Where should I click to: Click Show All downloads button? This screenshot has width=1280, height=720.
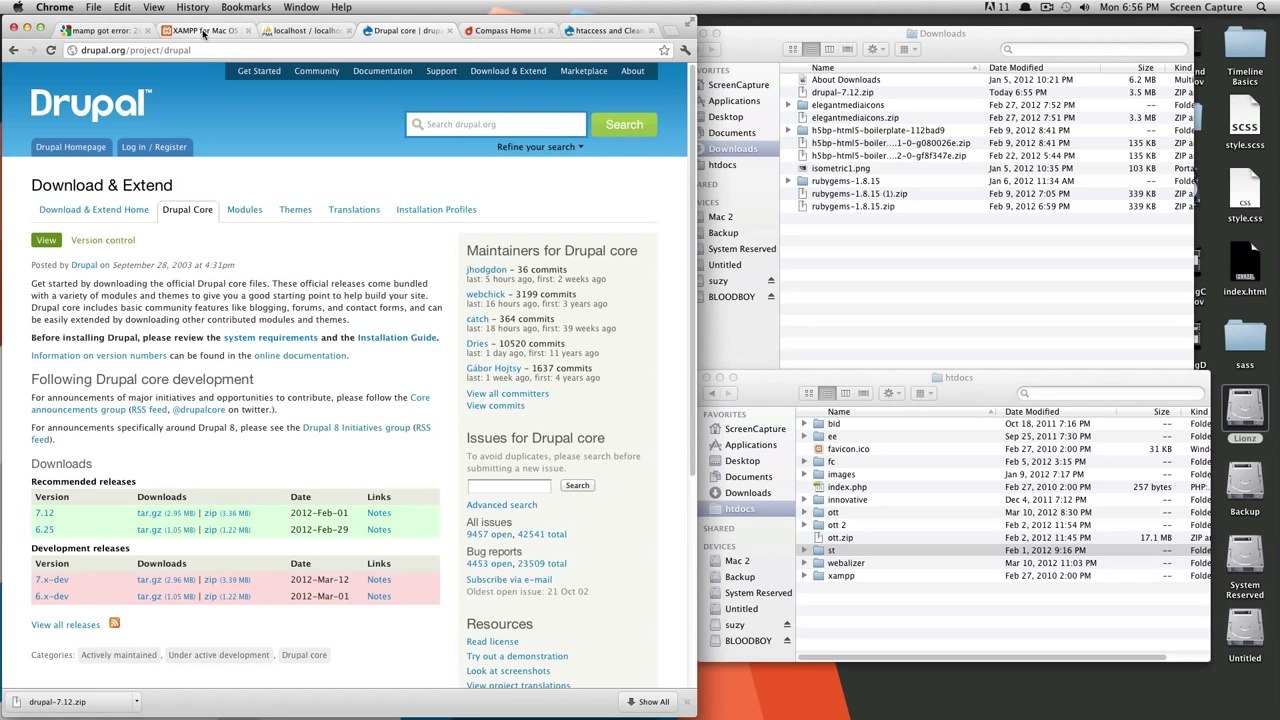click(x=647, y=701)
